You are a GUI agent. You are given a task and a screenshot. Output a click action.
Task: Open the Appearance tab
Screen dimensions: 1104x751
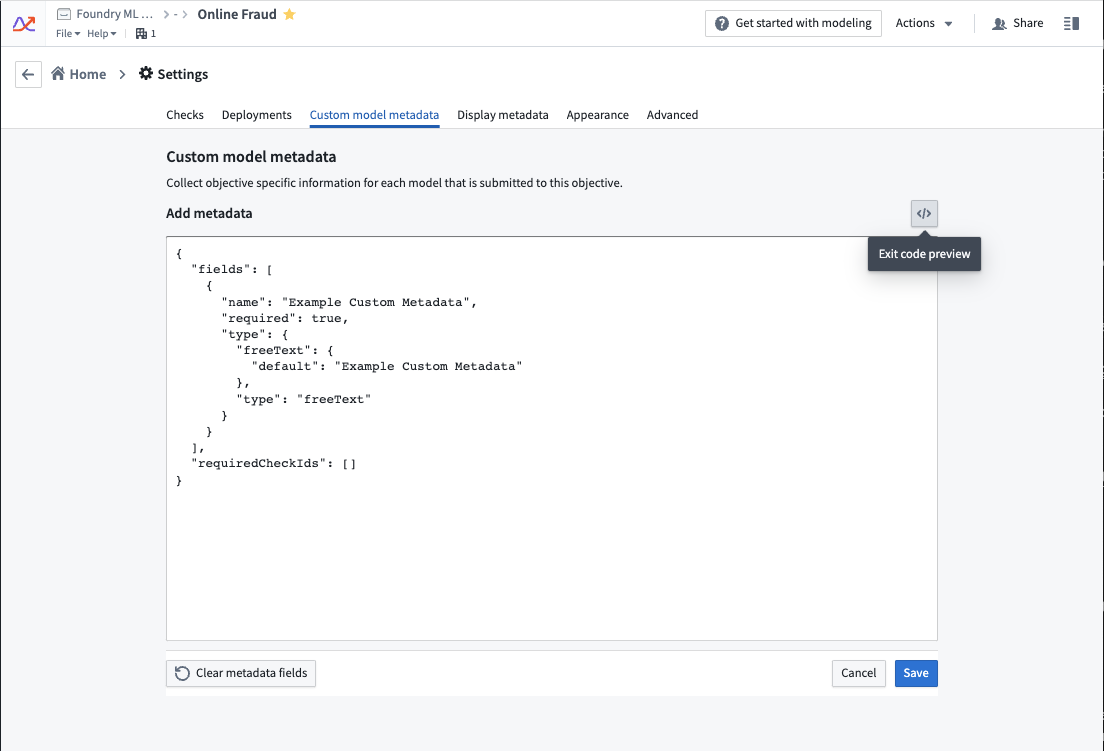598,115
